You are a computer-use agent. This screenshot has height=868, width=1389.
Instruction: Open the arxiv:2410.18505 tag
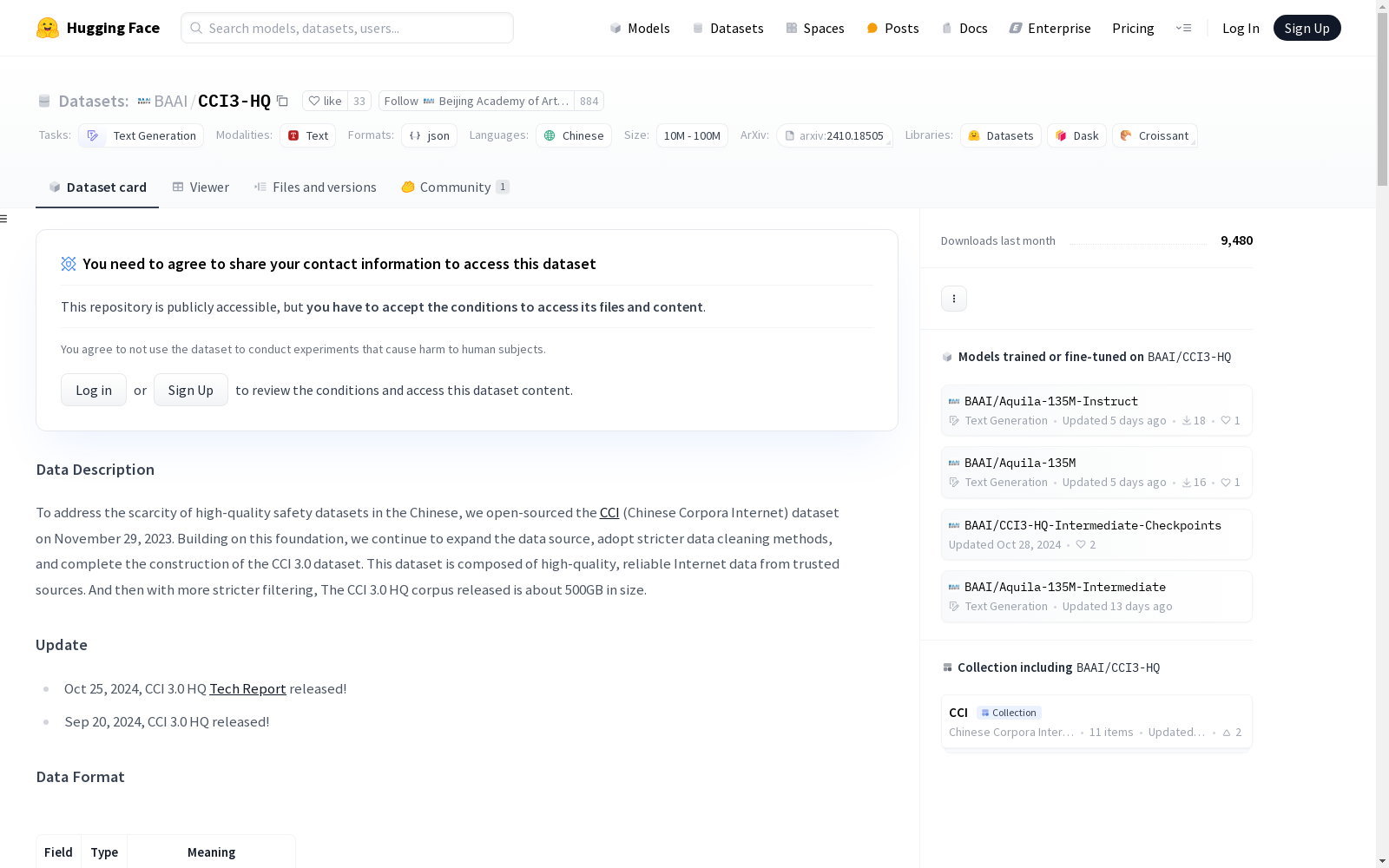[834, 135]
